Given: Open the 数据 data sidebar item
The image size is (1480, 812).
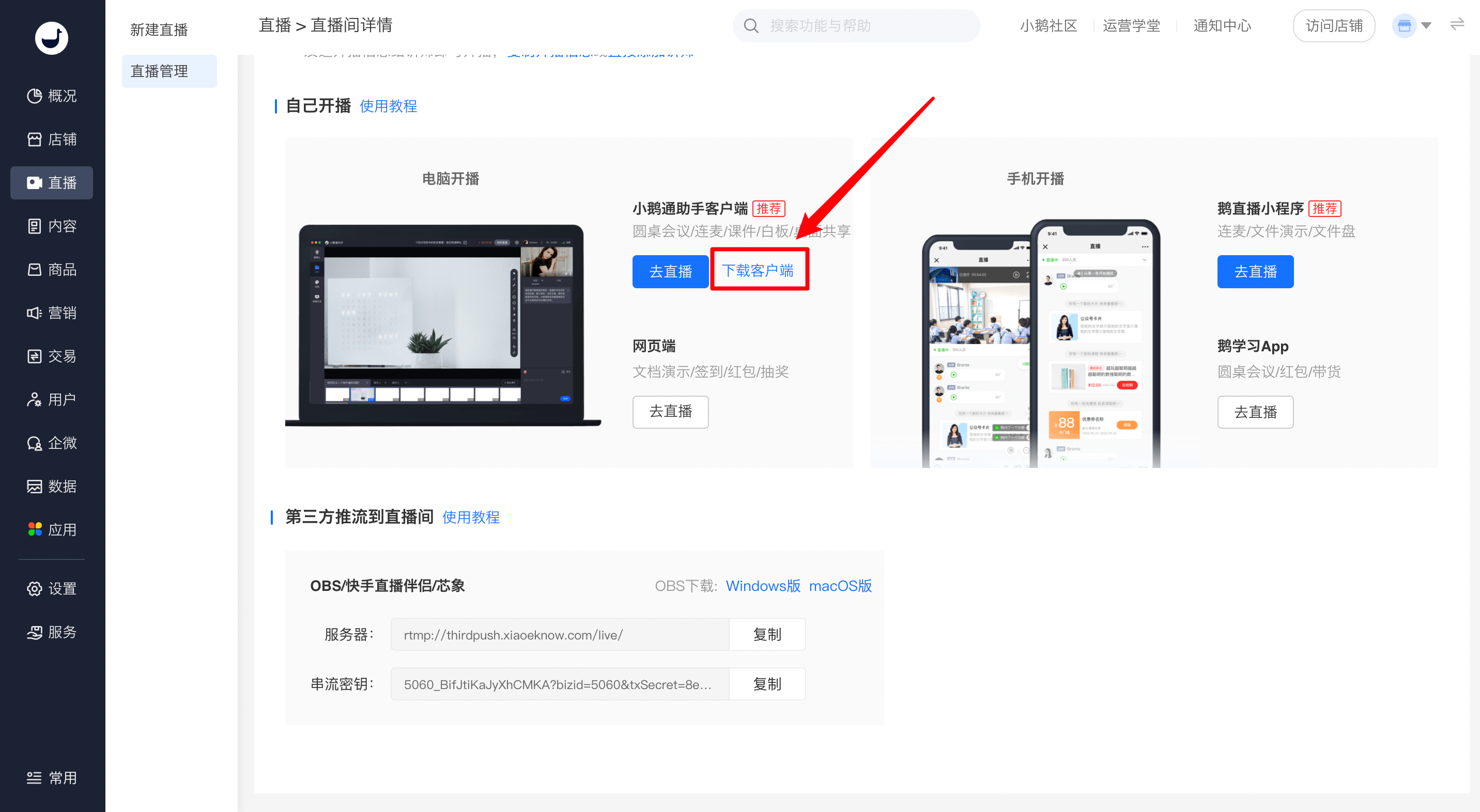Looking at the screenshot, I should [52, 486].
